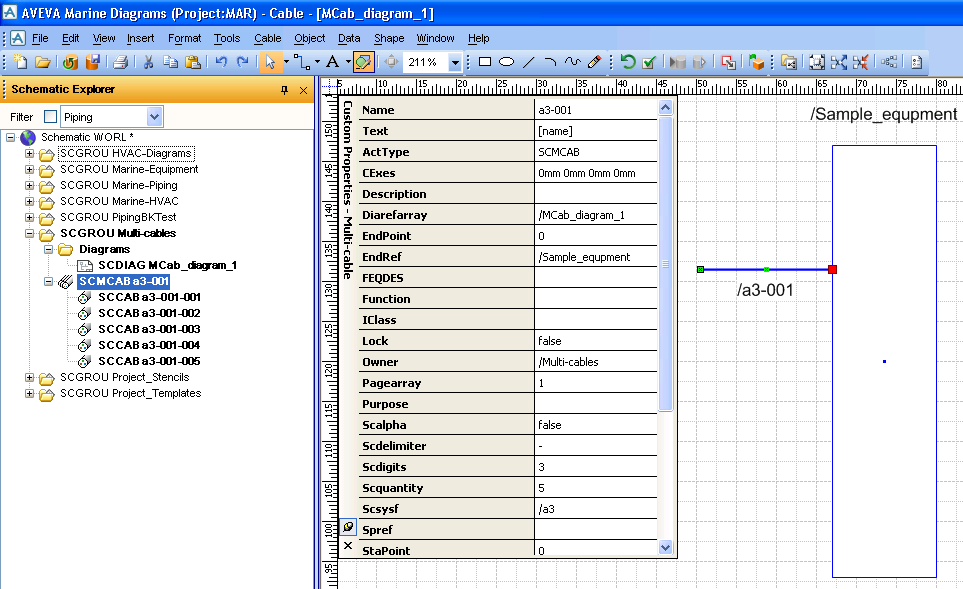This screenshot has height=589, width=963.
Task: Click the New document icon
Action: tap(21, 62)
